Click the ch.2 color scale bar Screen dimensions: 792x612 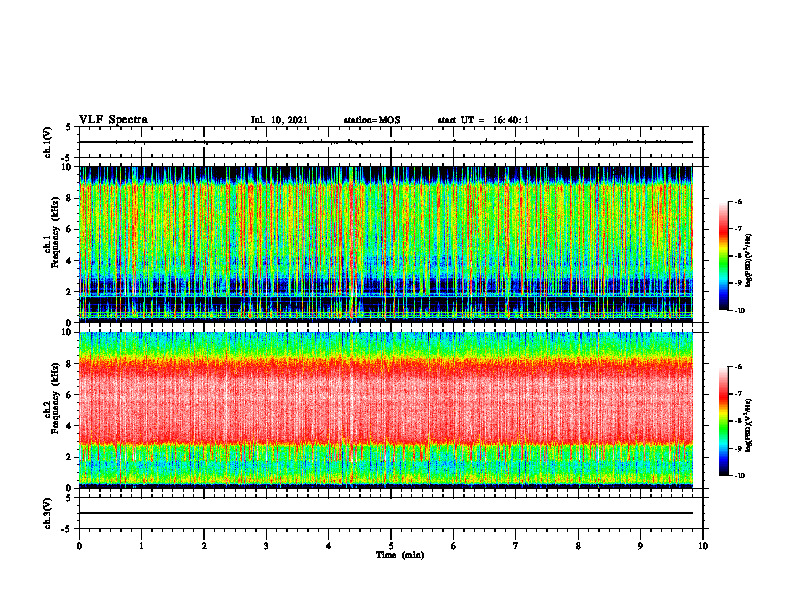(x=723, y=421)
